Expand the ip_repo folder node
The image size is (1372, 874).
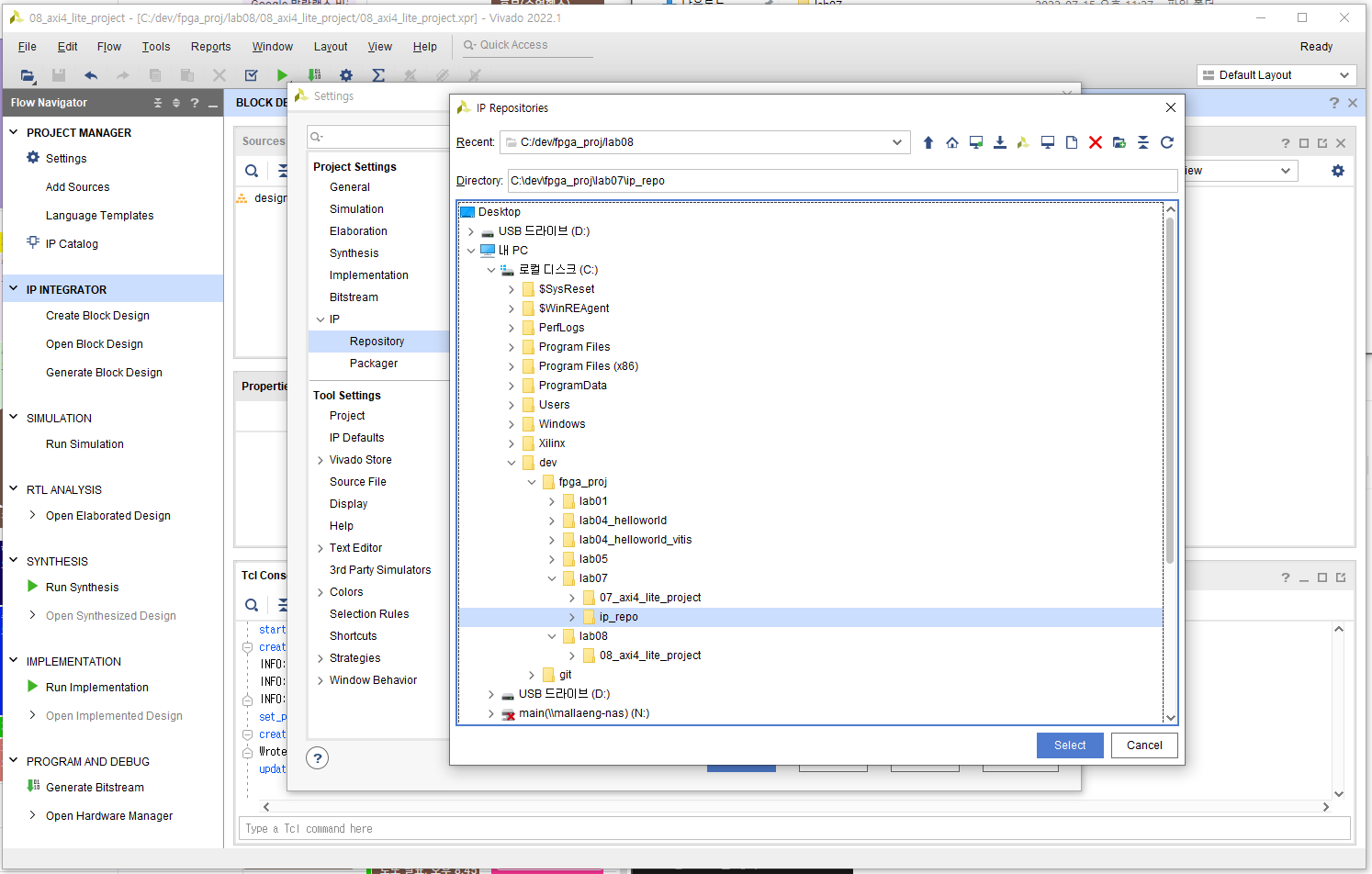click(572, 617)
